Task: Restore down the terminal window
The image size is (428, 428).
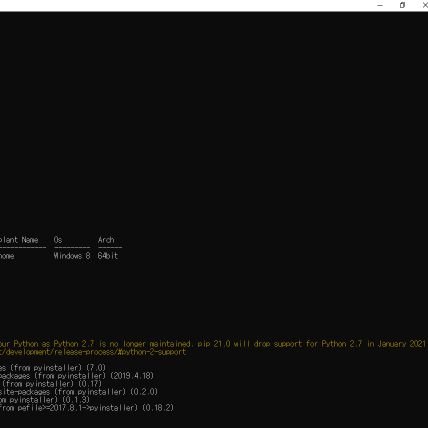Action: 402,5
